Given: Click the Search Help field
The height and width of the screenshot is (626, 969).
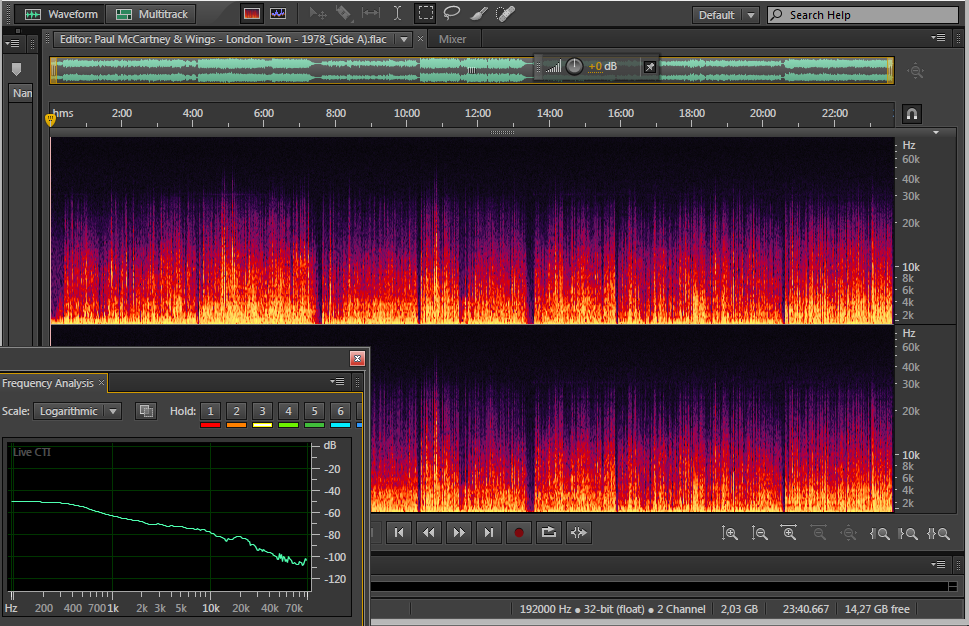Looking at the screenshot, I should pos(863,15).
